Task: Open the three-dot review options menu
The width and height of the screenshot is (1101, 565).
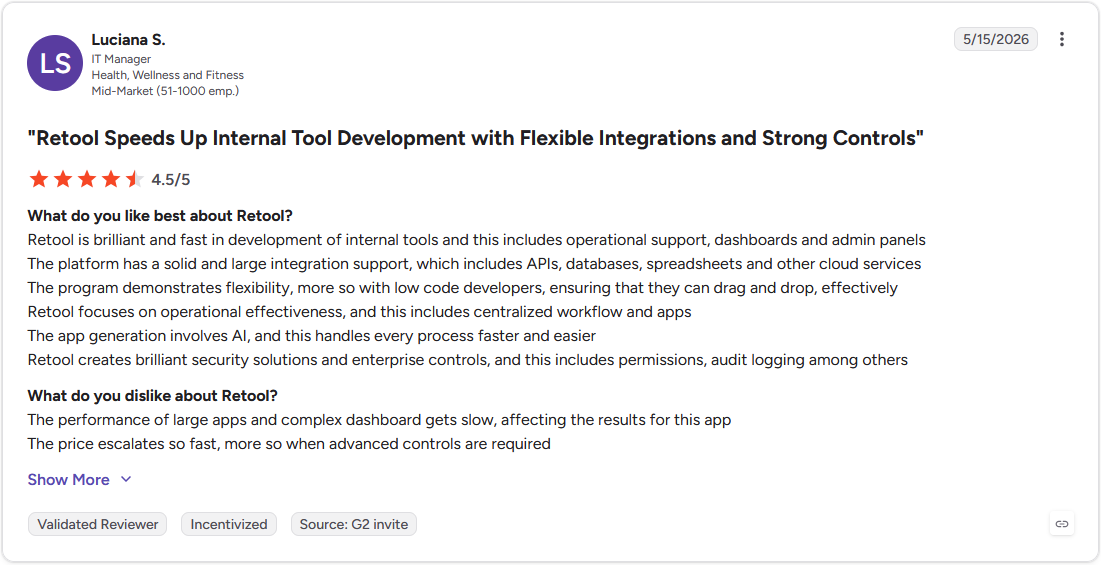Action: [1062, 39]
